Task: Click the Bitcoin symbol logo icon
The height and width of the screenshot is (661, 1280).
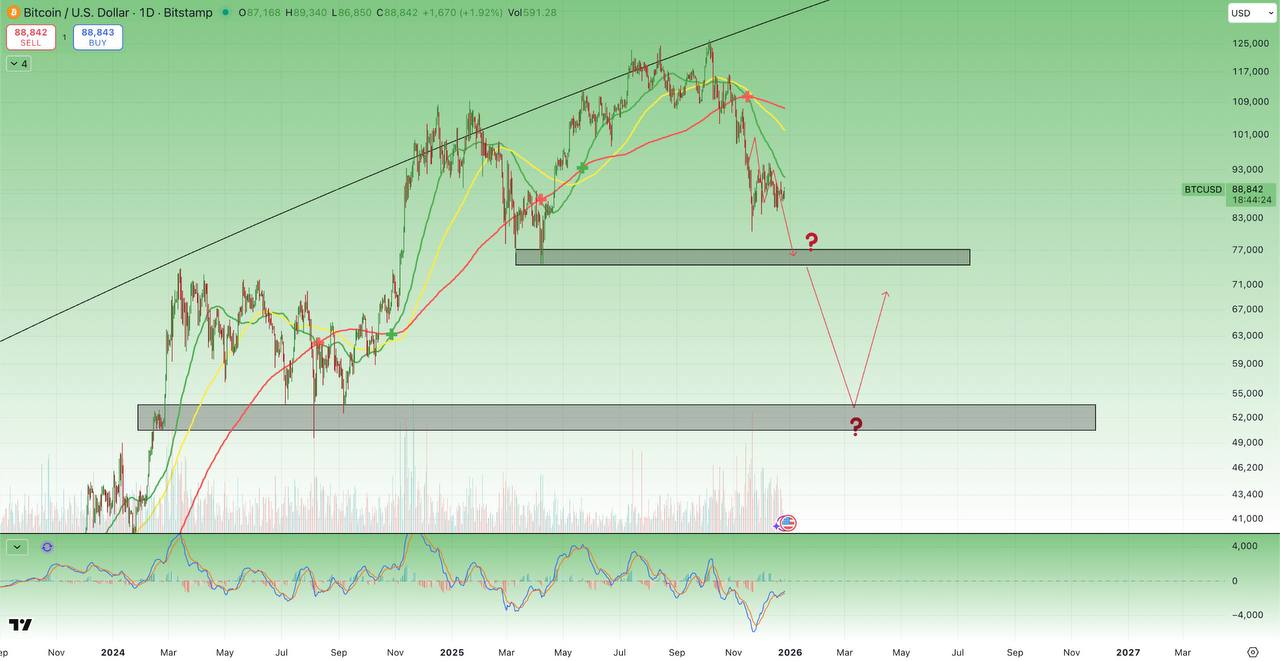Action: coord(13,12)
